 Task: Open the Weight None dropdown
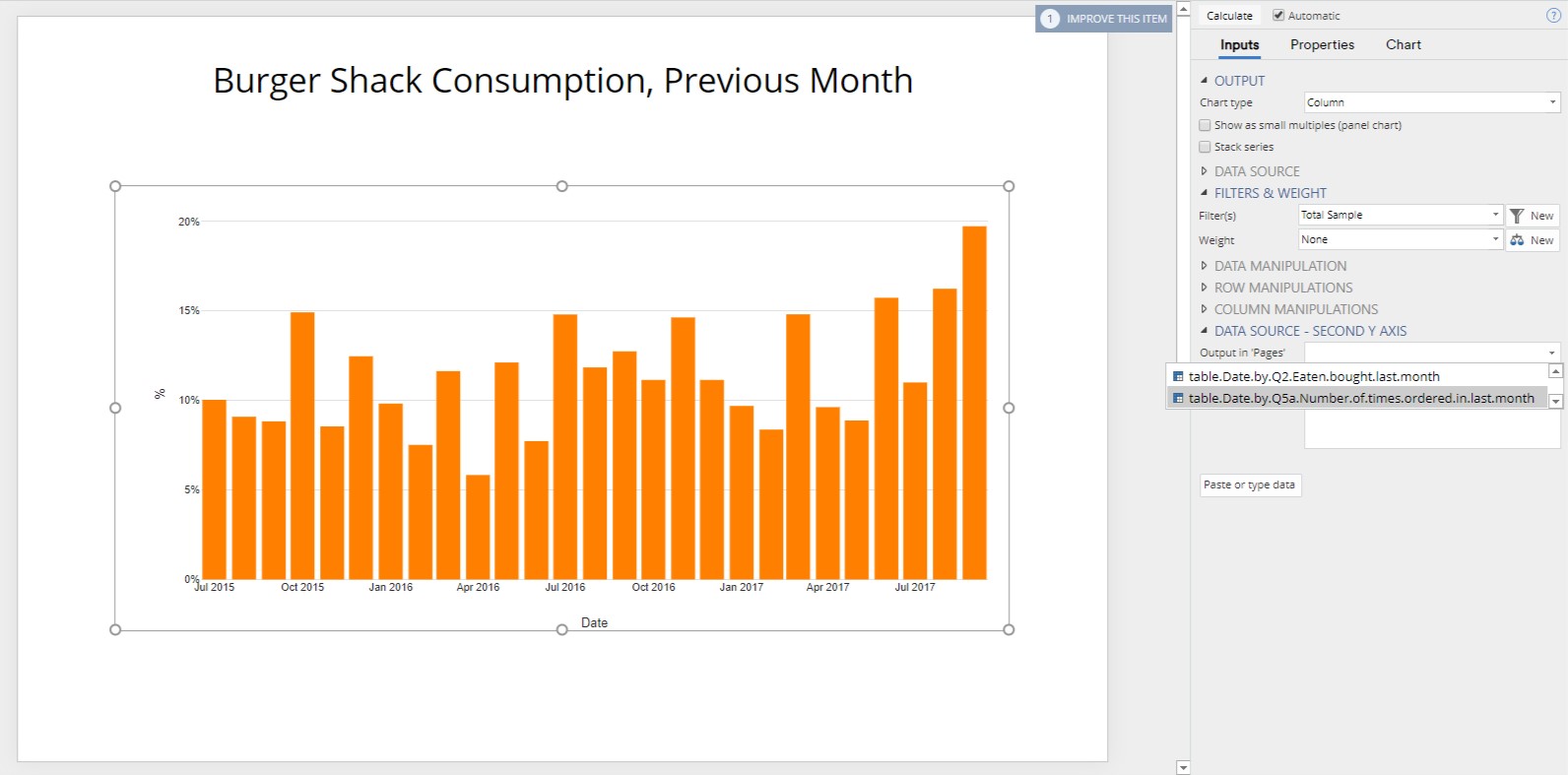point(1401,239)
